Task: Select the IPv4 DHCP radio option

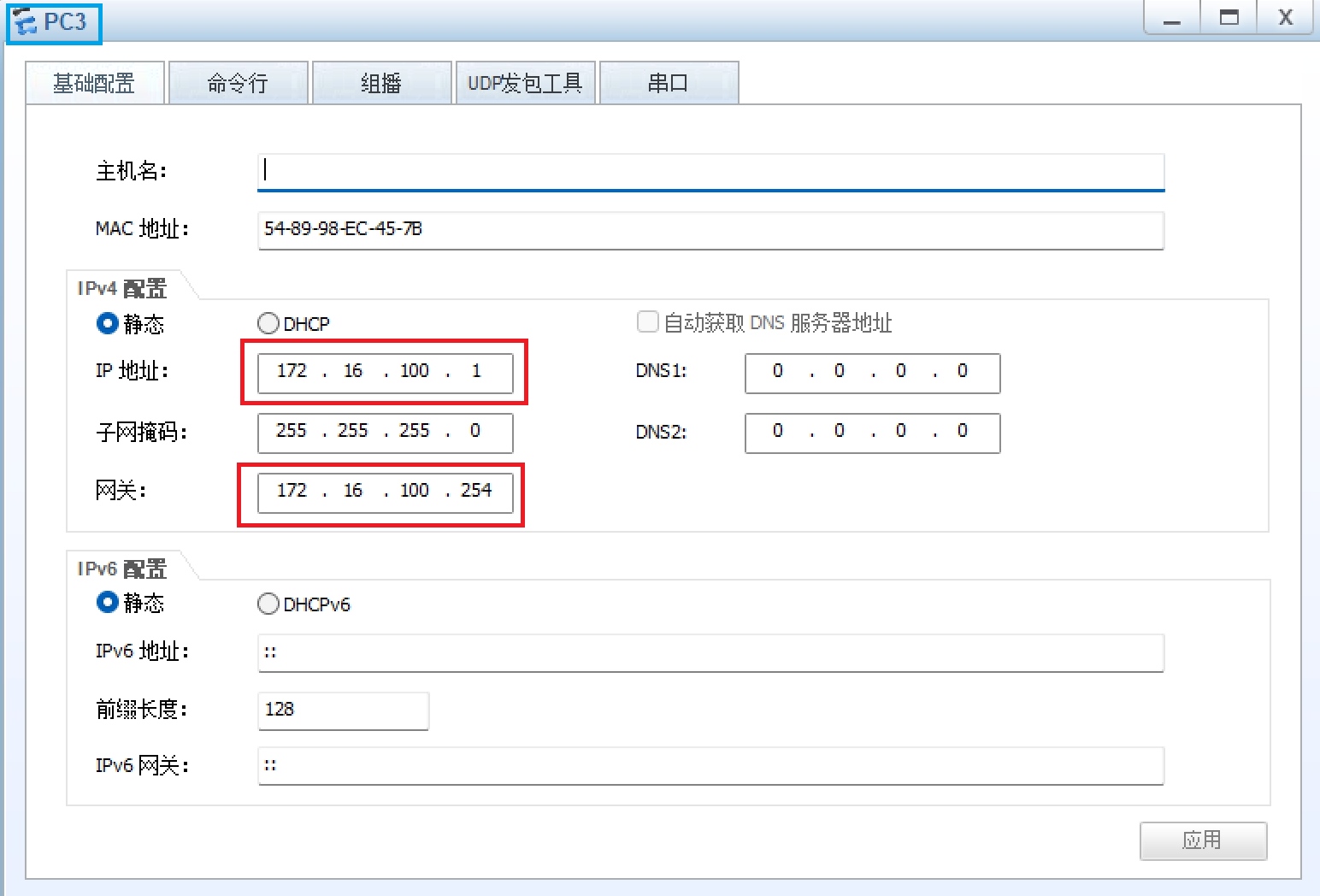Action: point(268,323)
